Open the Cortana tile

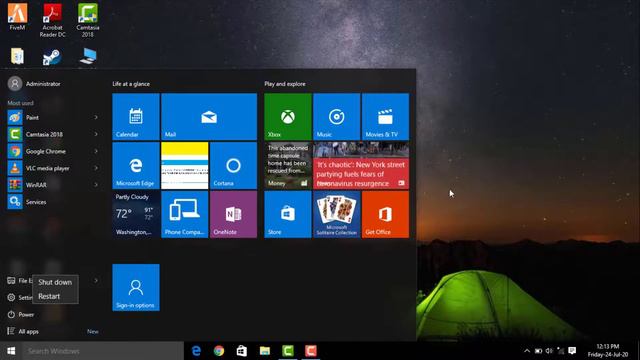(x=233, y=165)
